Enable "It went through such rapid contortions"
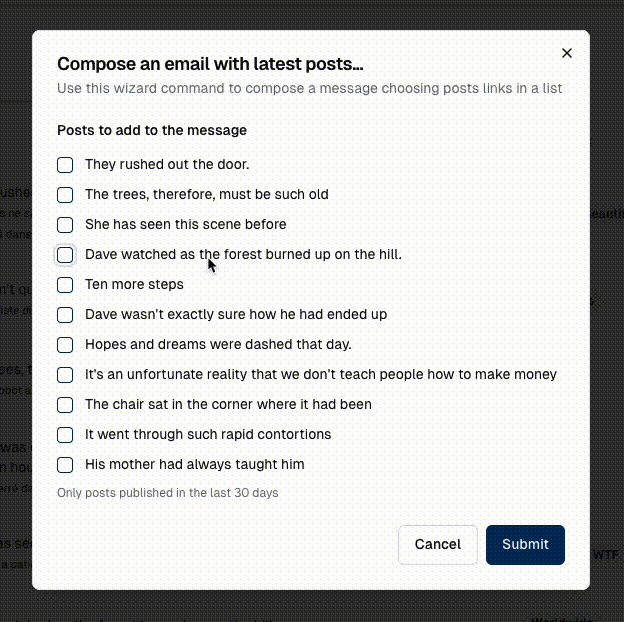This screenshot has width=624, height=622. tap(65, 435)
